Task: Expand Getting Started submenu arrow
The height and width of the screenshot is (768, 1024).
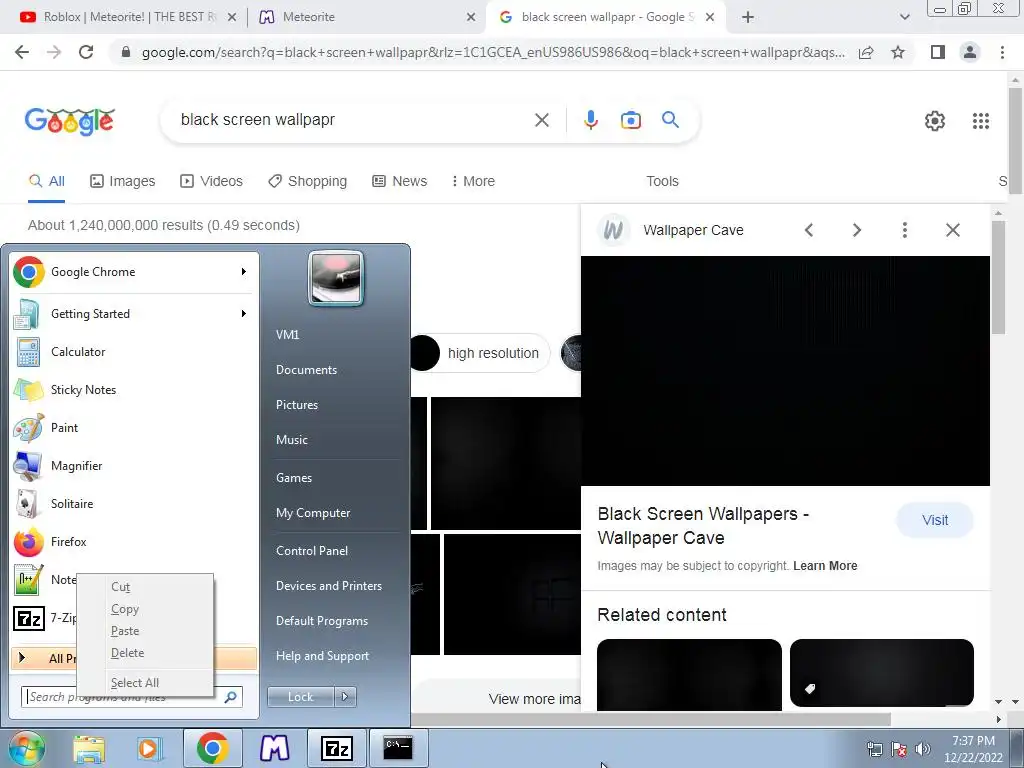Action: click(x=244, y=313)
